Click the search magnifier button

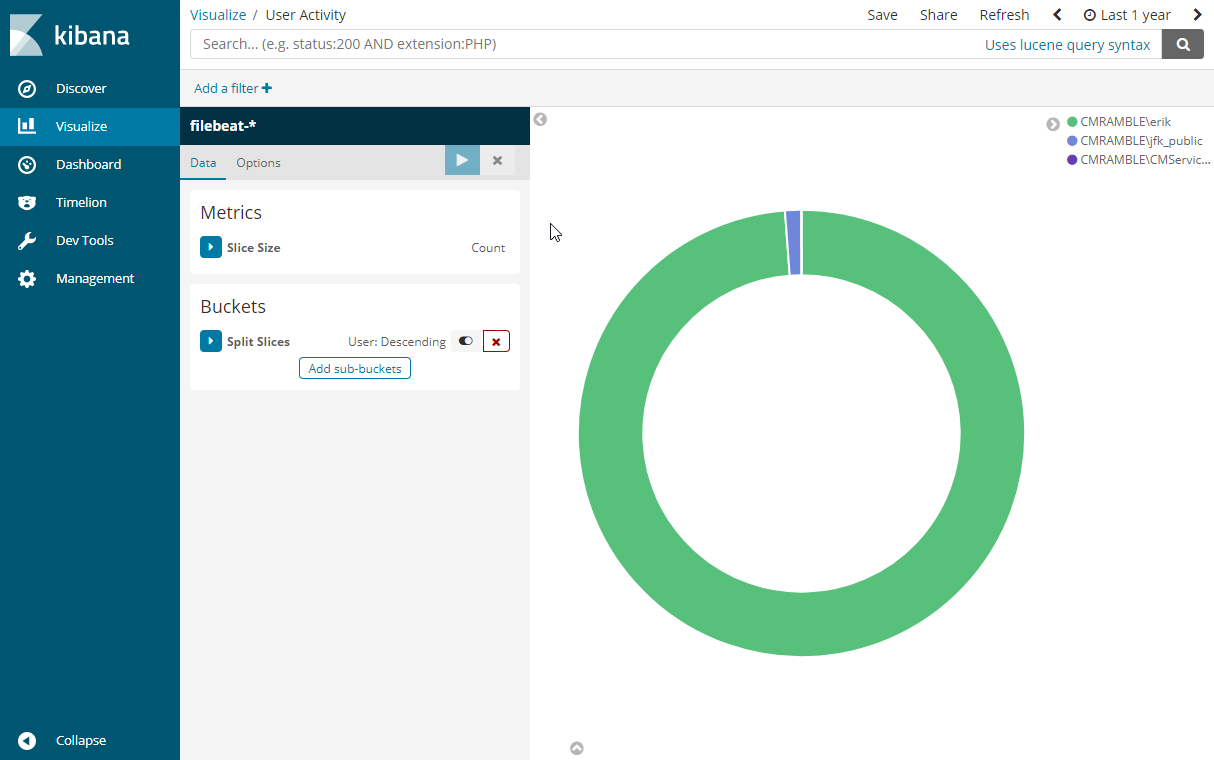[1183, 44]
